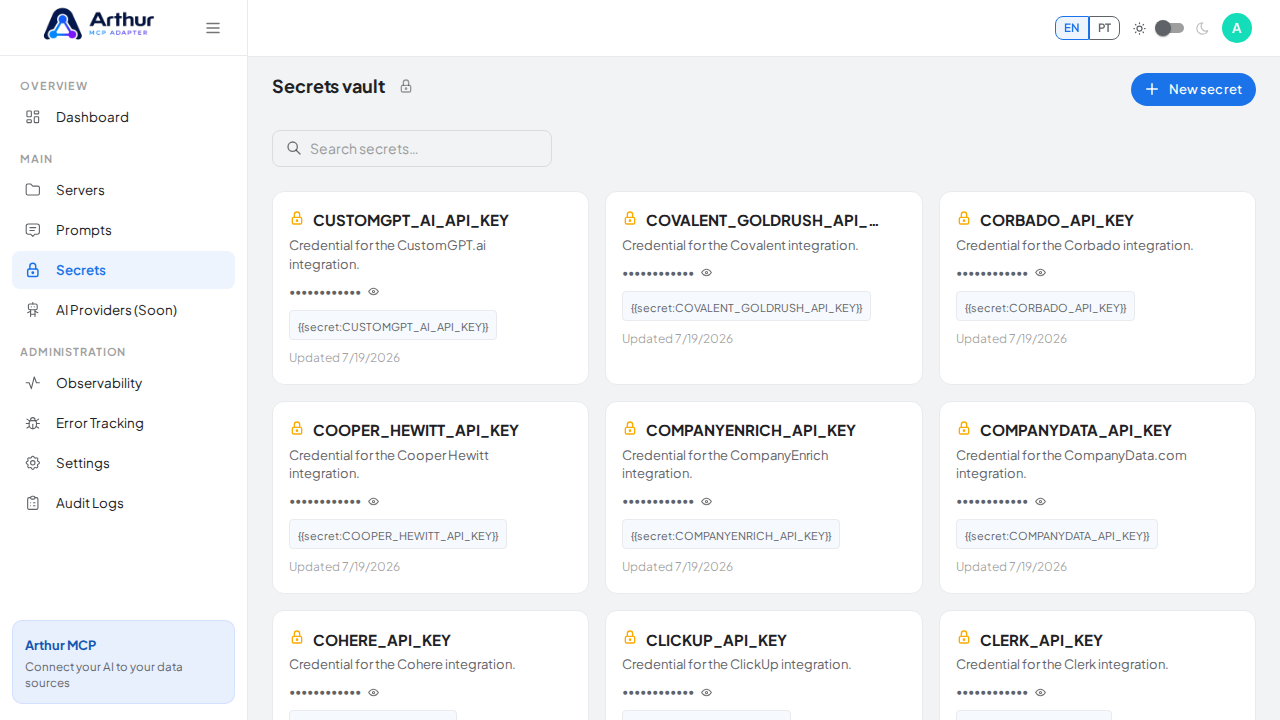Reveal CLICKUP_API_KEY value
1280x720 pixels.
[707, 692]
